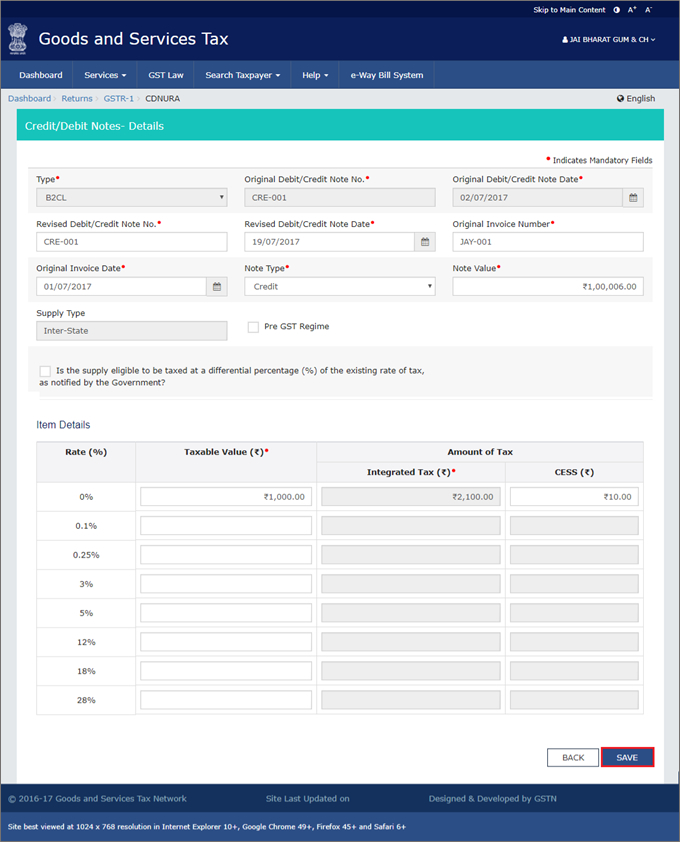Click the English language globe selector
The width and height of the screenshot is (680, 842).
(x=636, y=98)
